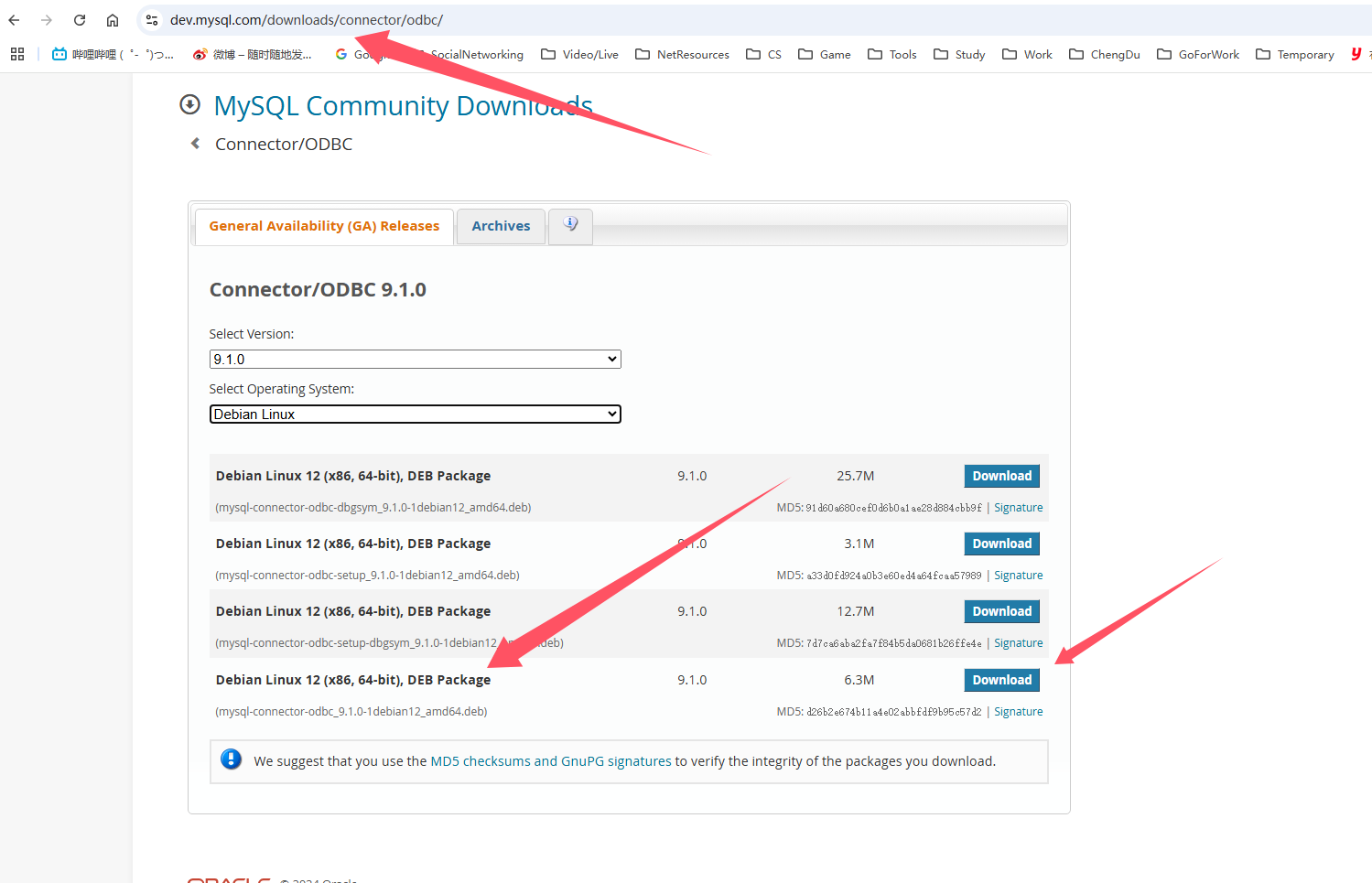The width and height of the screenshot is (1372, 883).
Task: Open the CS bookmark folder
Action: click(x=763, y=54)
